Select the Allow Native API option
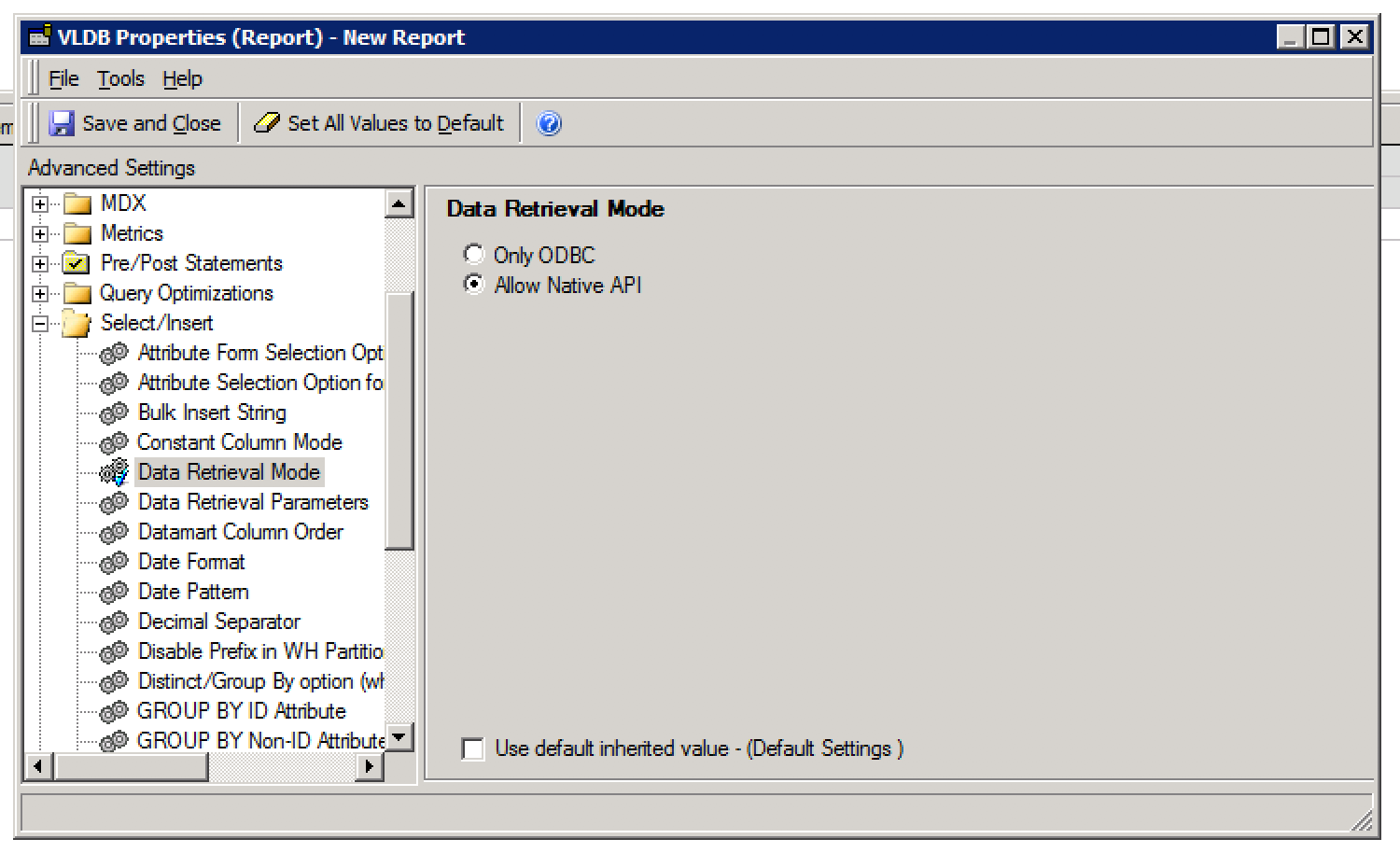The height and width of the screenshot is (853, 1400). coord(474,285)
